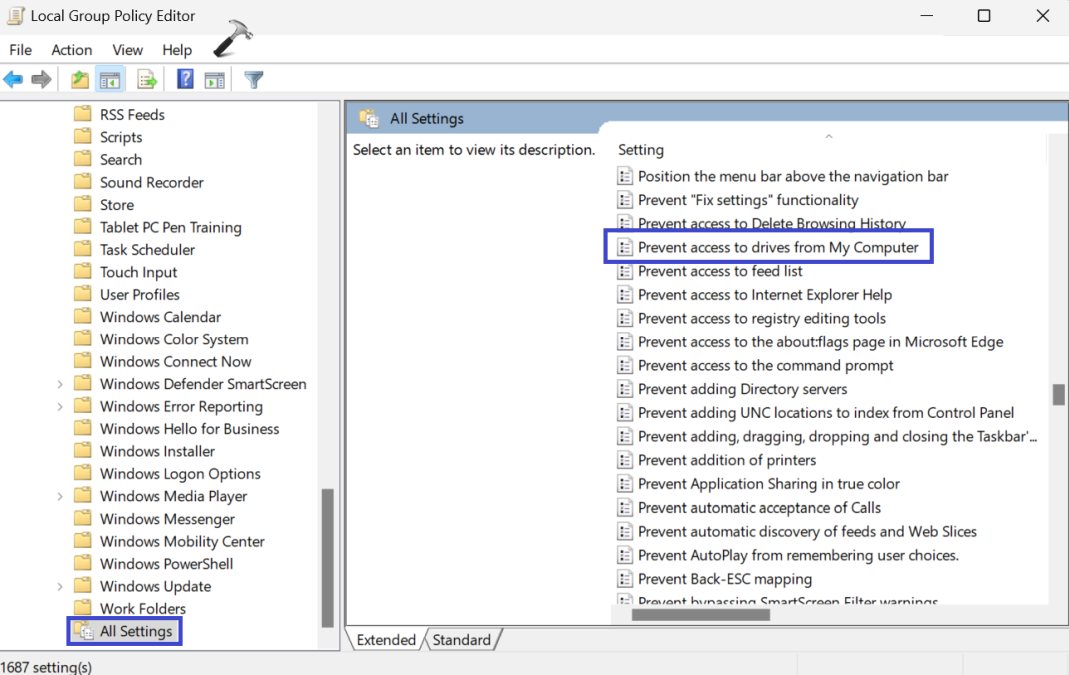Image resolution: width=1069 pixels, height=675 pixels.
Task: Open the Help question mark icon
Action: (185, 79)
